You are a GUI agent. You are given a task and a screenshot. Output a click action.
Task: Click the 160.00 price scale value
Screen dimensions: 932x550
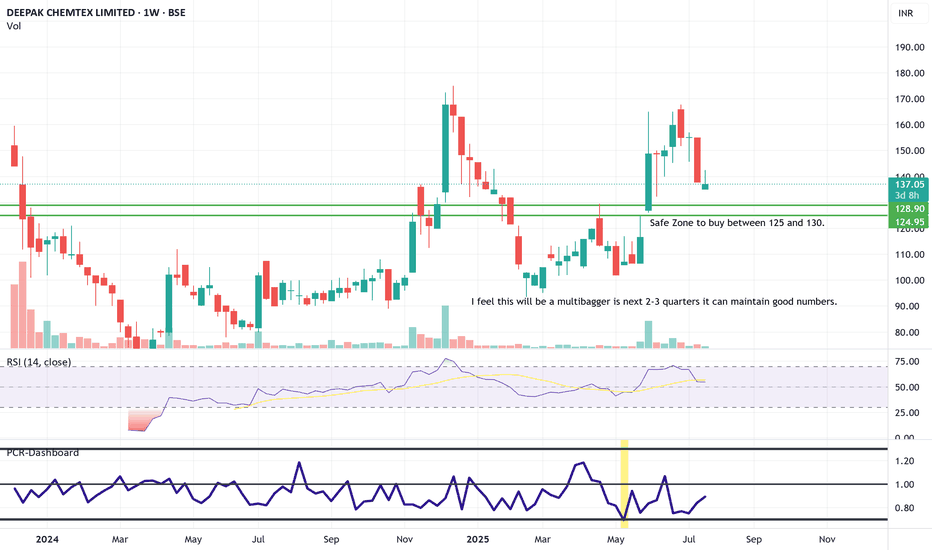[910, 125]
